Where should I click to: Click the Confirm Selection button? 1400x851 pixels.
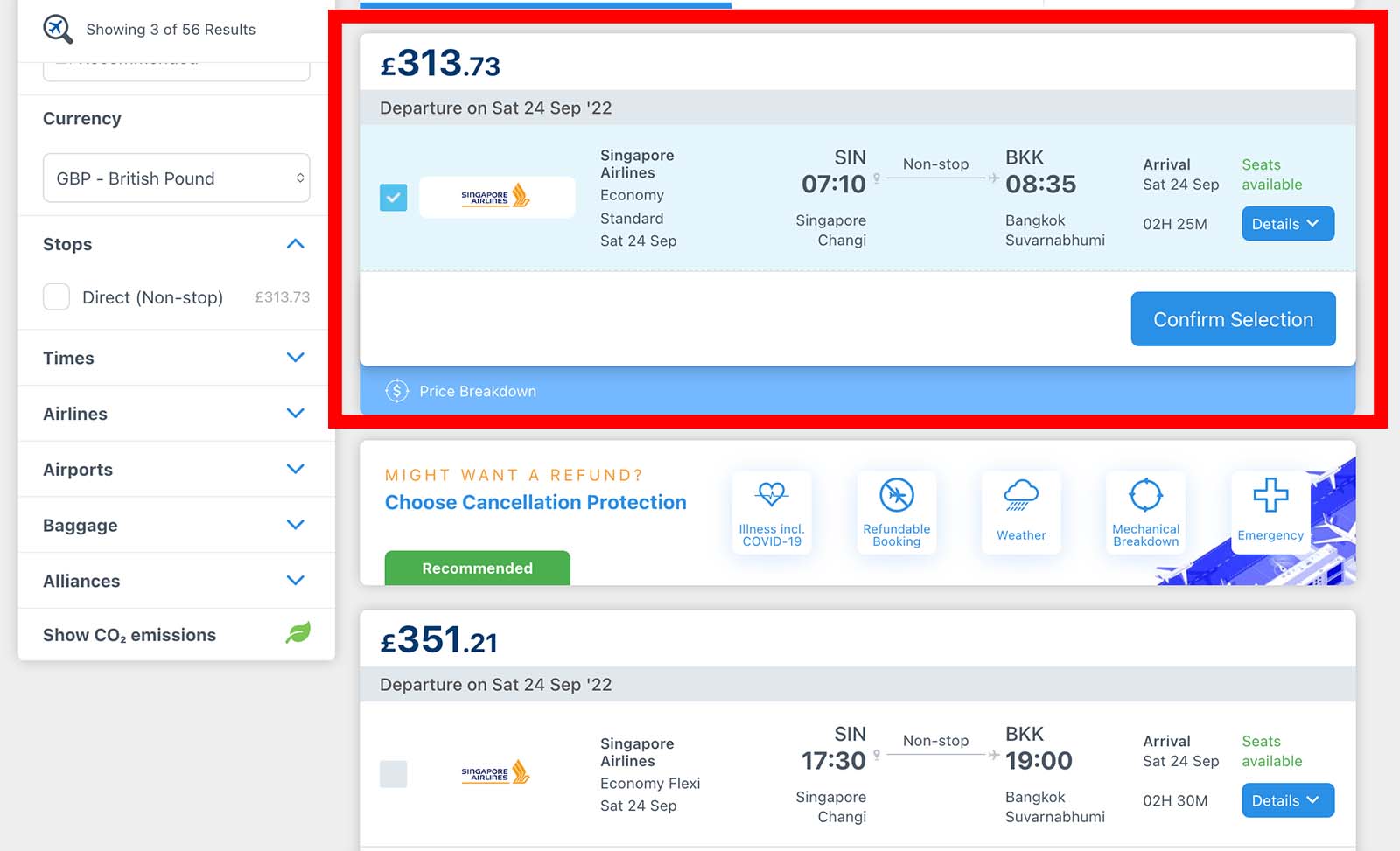click(1233, 319)
